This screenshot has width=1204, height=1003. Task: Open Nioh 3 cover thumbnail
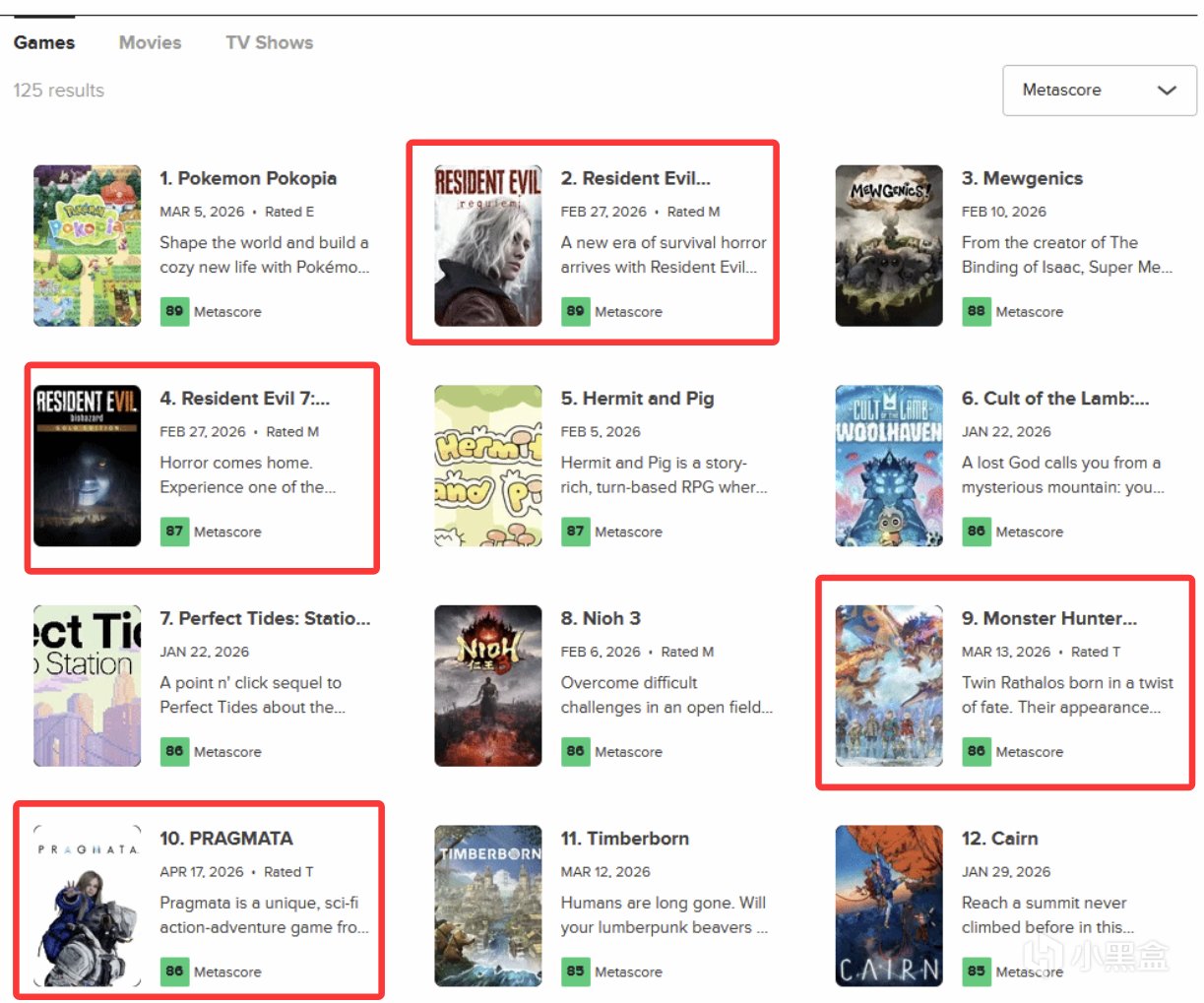(488, 685)
